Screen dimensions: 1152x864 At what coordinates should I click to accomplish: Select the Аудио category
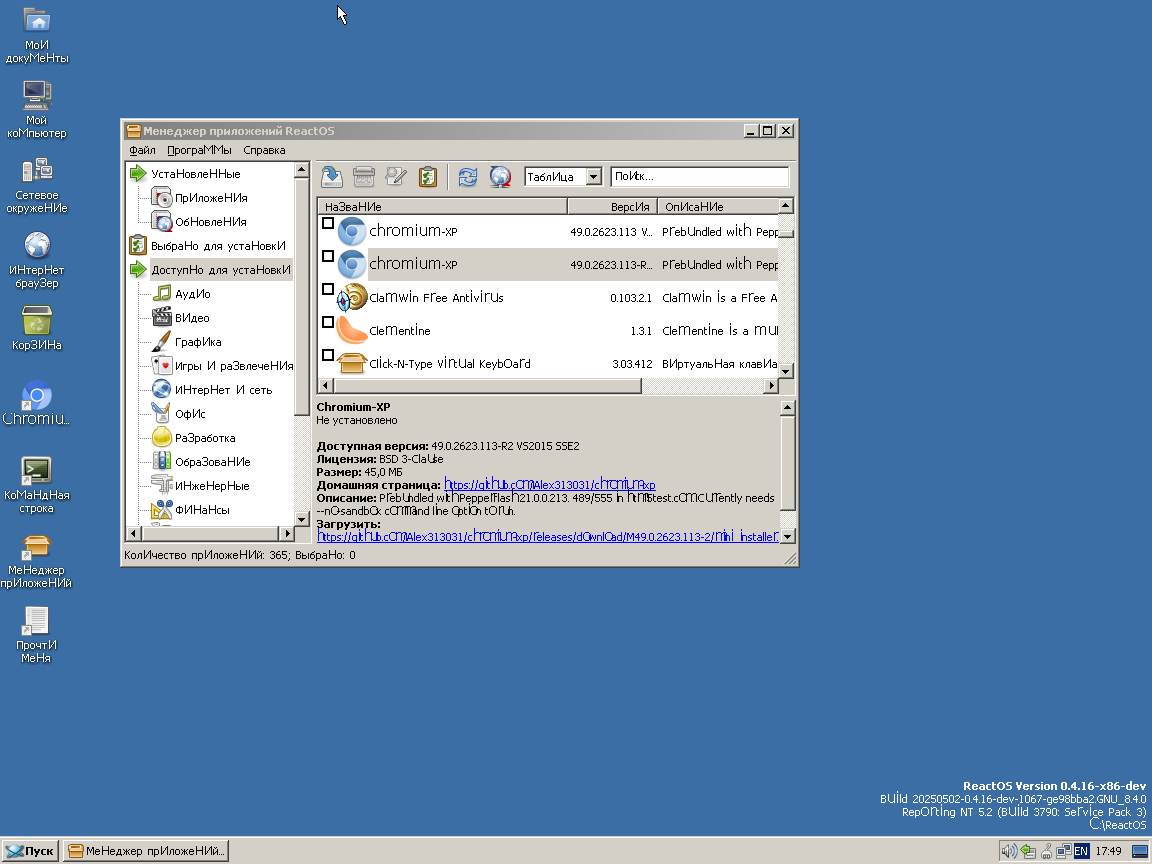coord(192,294)
